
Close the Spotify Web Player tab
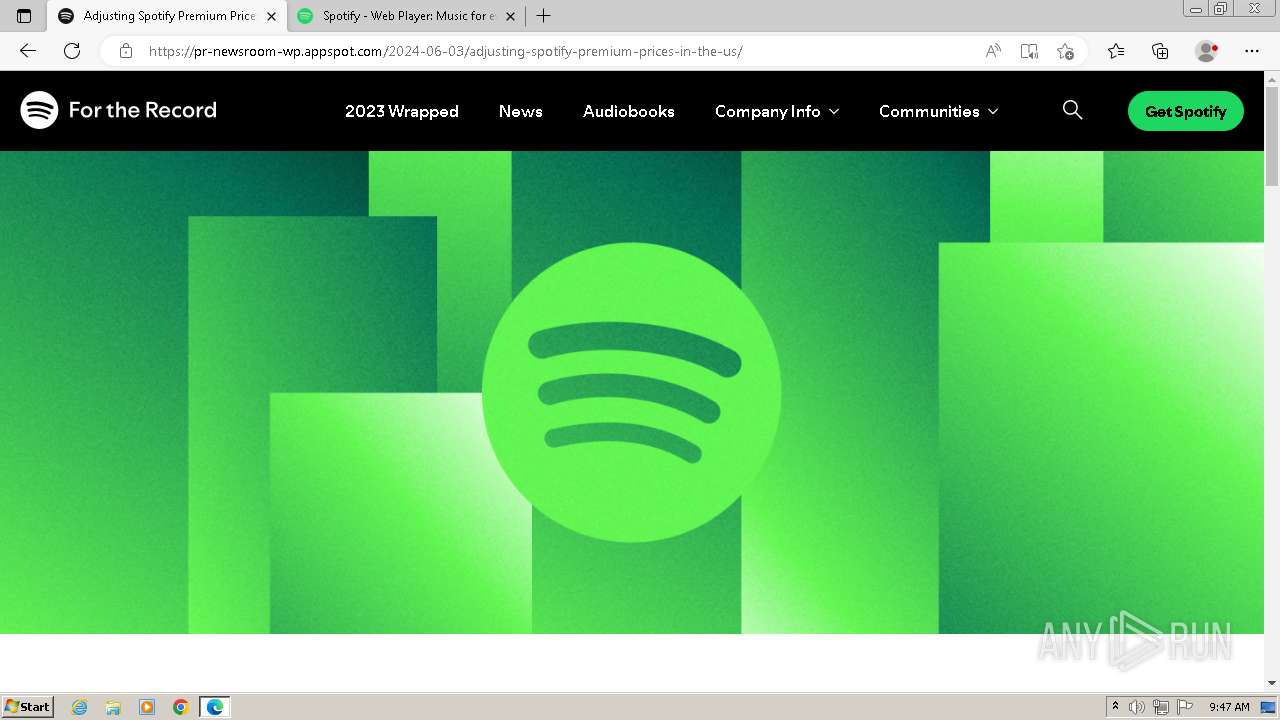(x=510, y=16)
